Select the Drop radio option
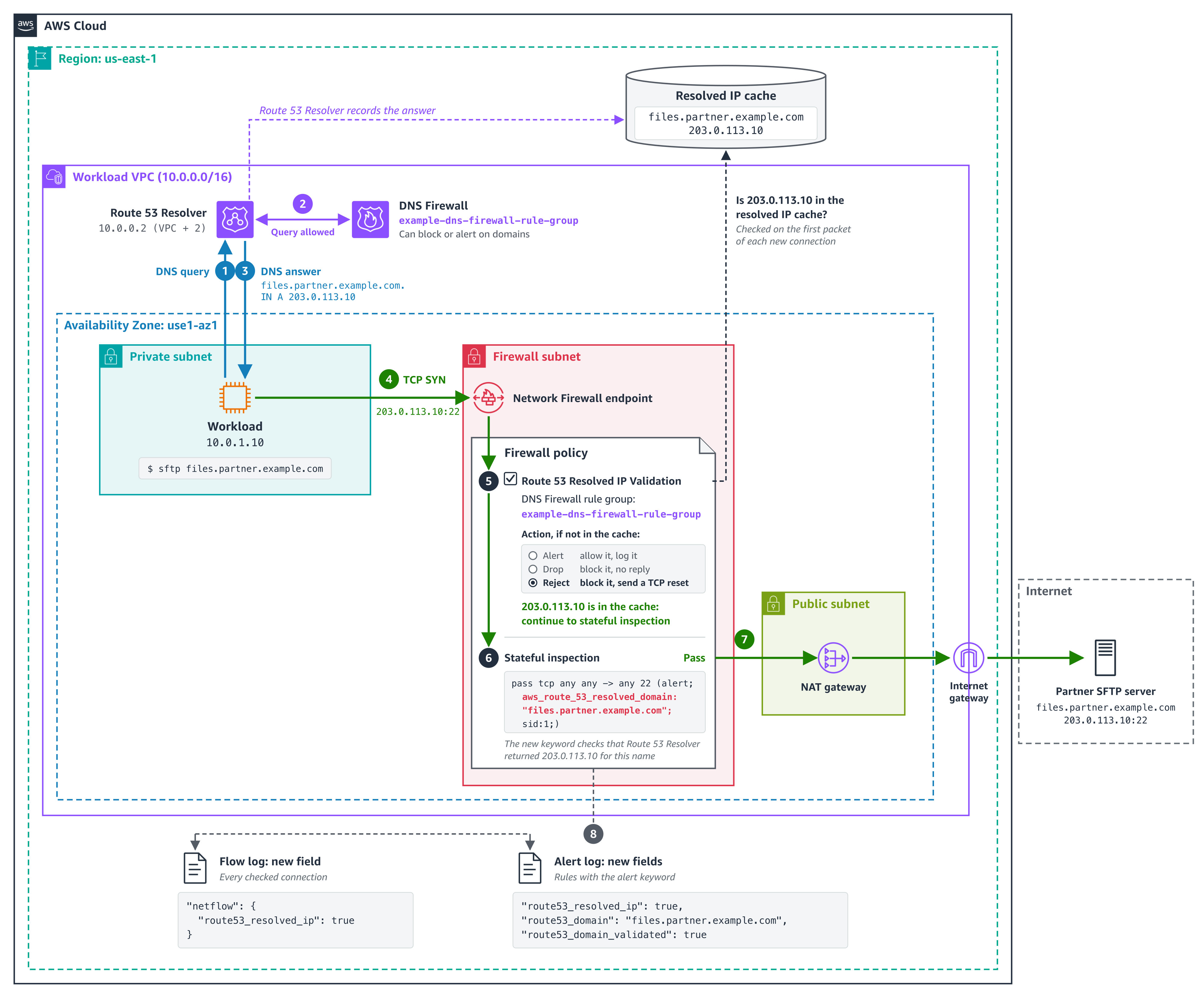The width and height of the screenshot is (1204, 998). (x=533, y=569)
